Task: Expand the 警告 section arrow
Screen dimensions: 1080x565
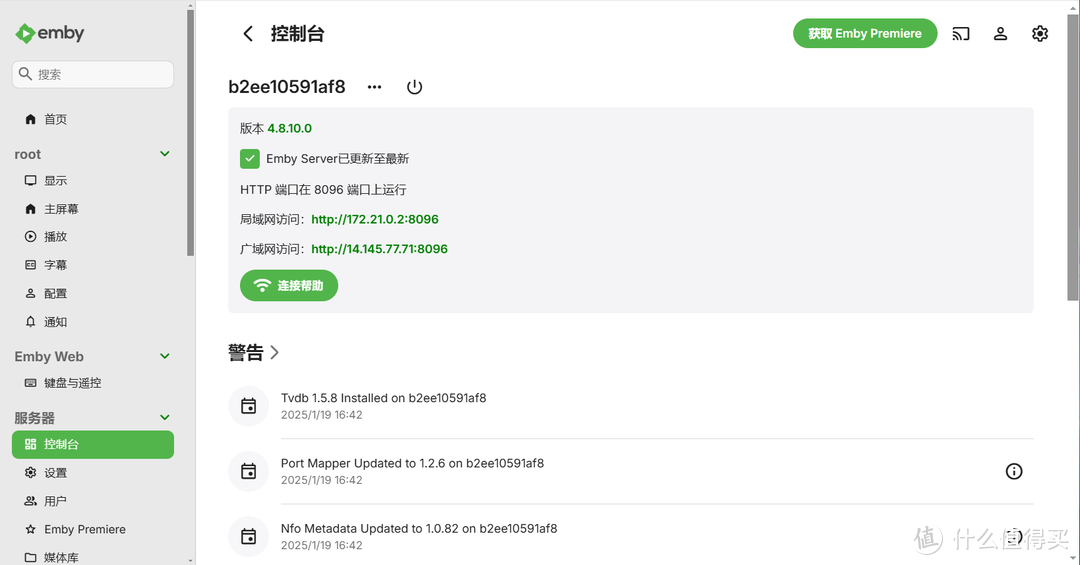Action: point(274,353)
